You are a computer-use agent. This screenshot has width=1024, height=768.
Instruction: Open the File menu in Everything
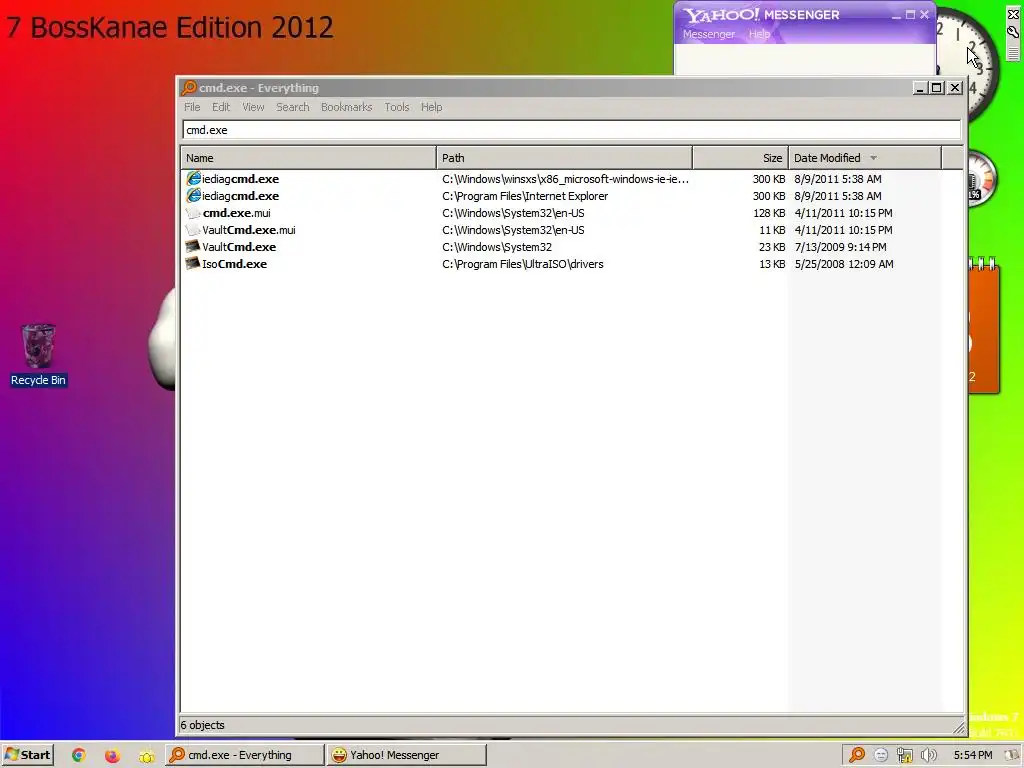click(192, 107)
